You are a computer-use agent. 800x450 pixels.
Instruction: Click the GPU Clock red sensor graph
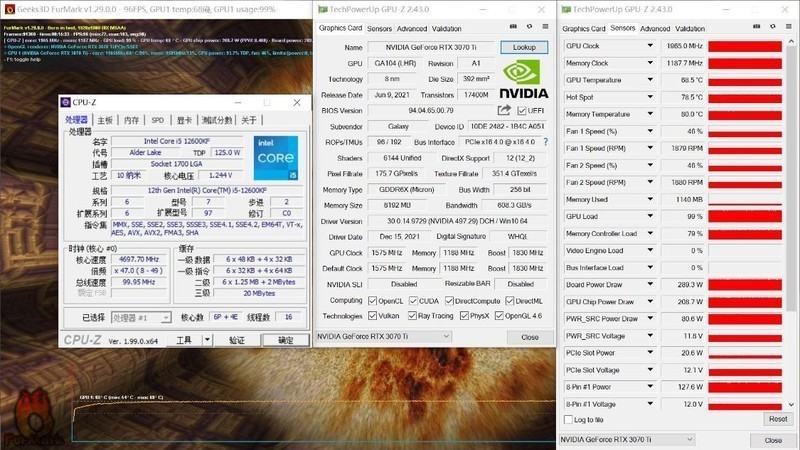pyautogui.click(x=745, y=46)
